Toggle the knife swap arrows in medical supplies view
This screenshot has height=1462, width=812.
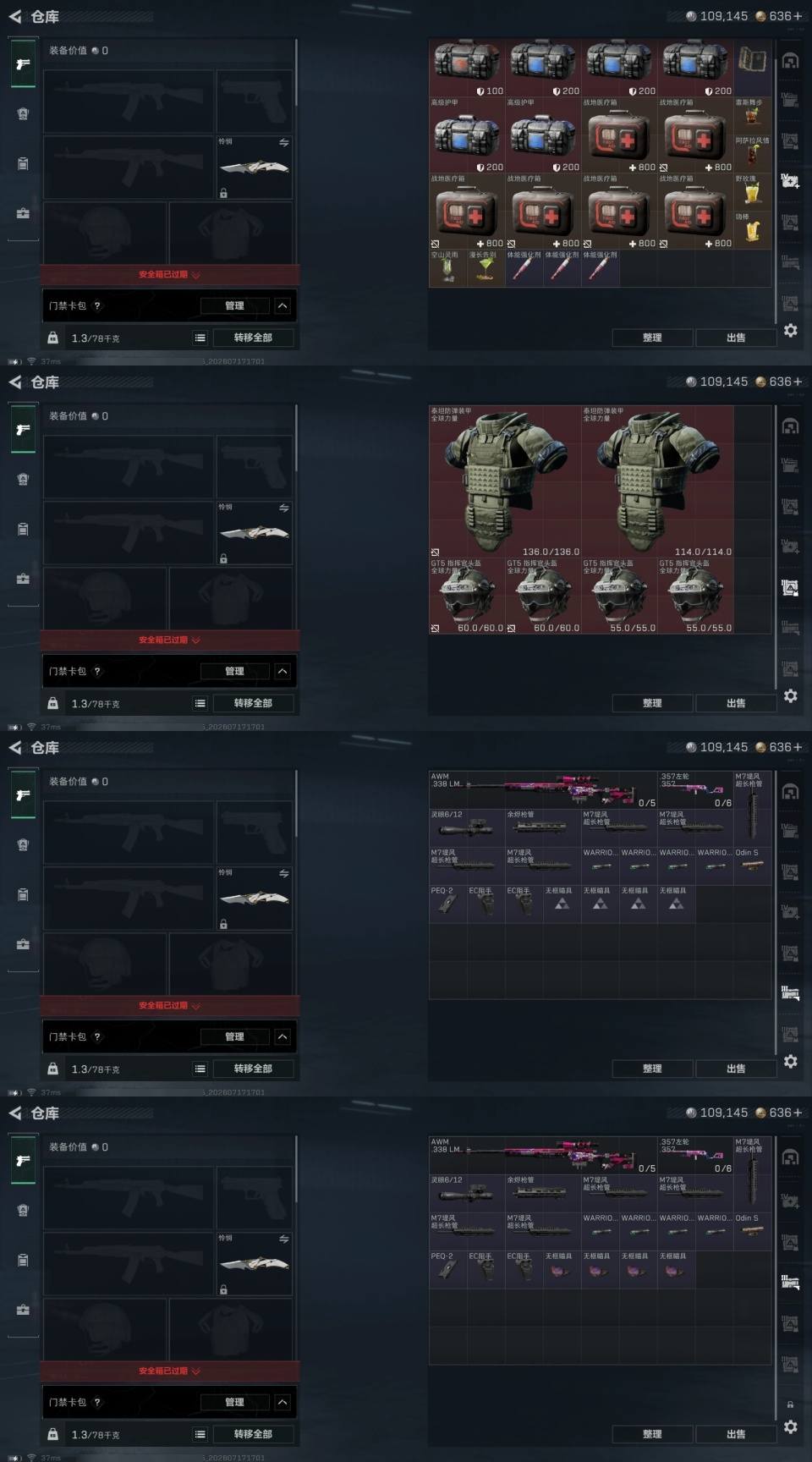pos(284,143)
